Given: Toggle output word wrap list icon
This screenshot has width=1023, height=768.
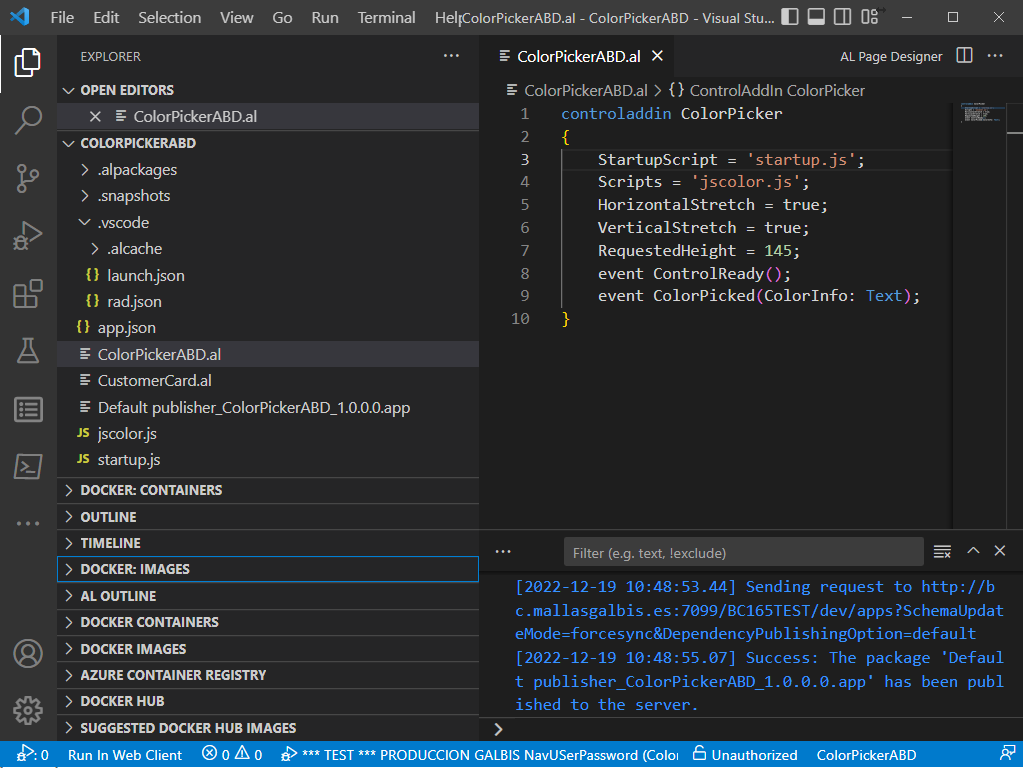Looking at the screenshot, I should pyautogui.click(x=942, y=551).
